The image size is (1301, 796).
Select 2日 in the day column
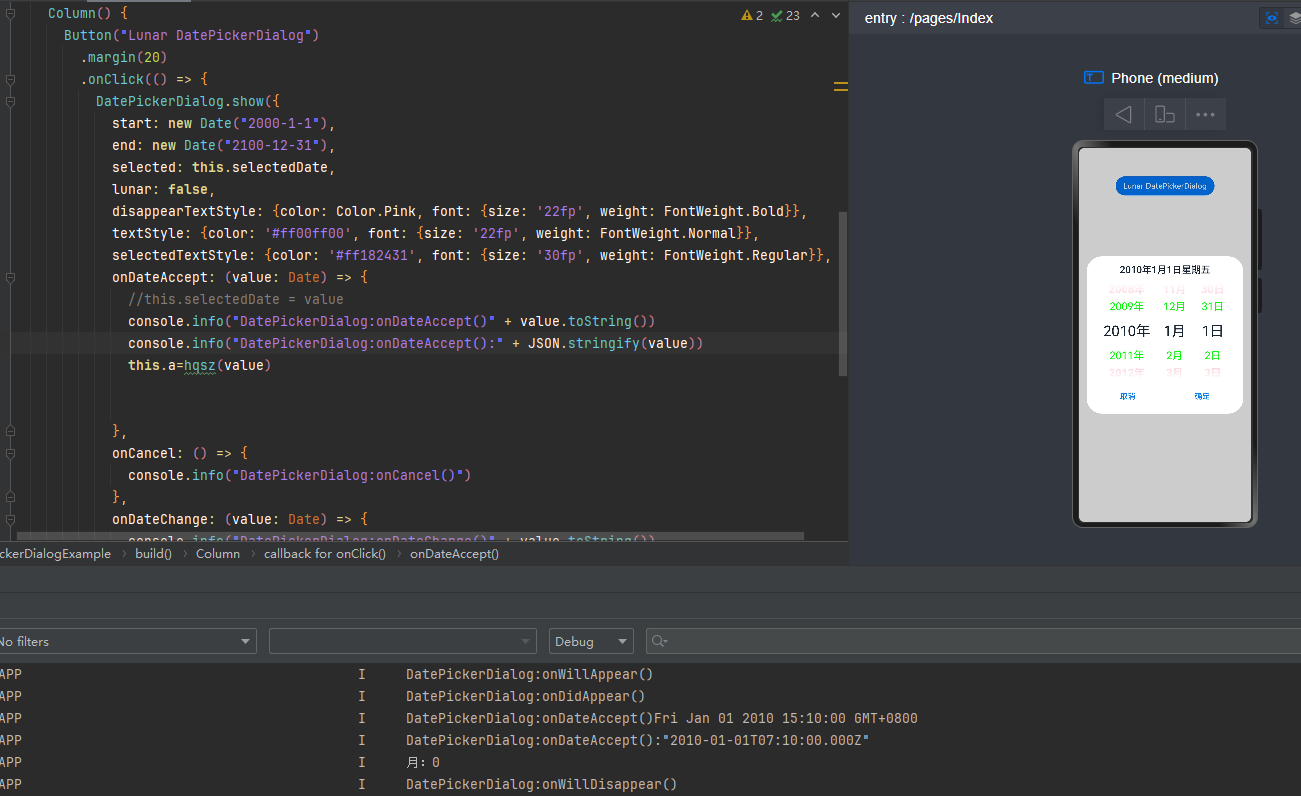pos(1212,355)
